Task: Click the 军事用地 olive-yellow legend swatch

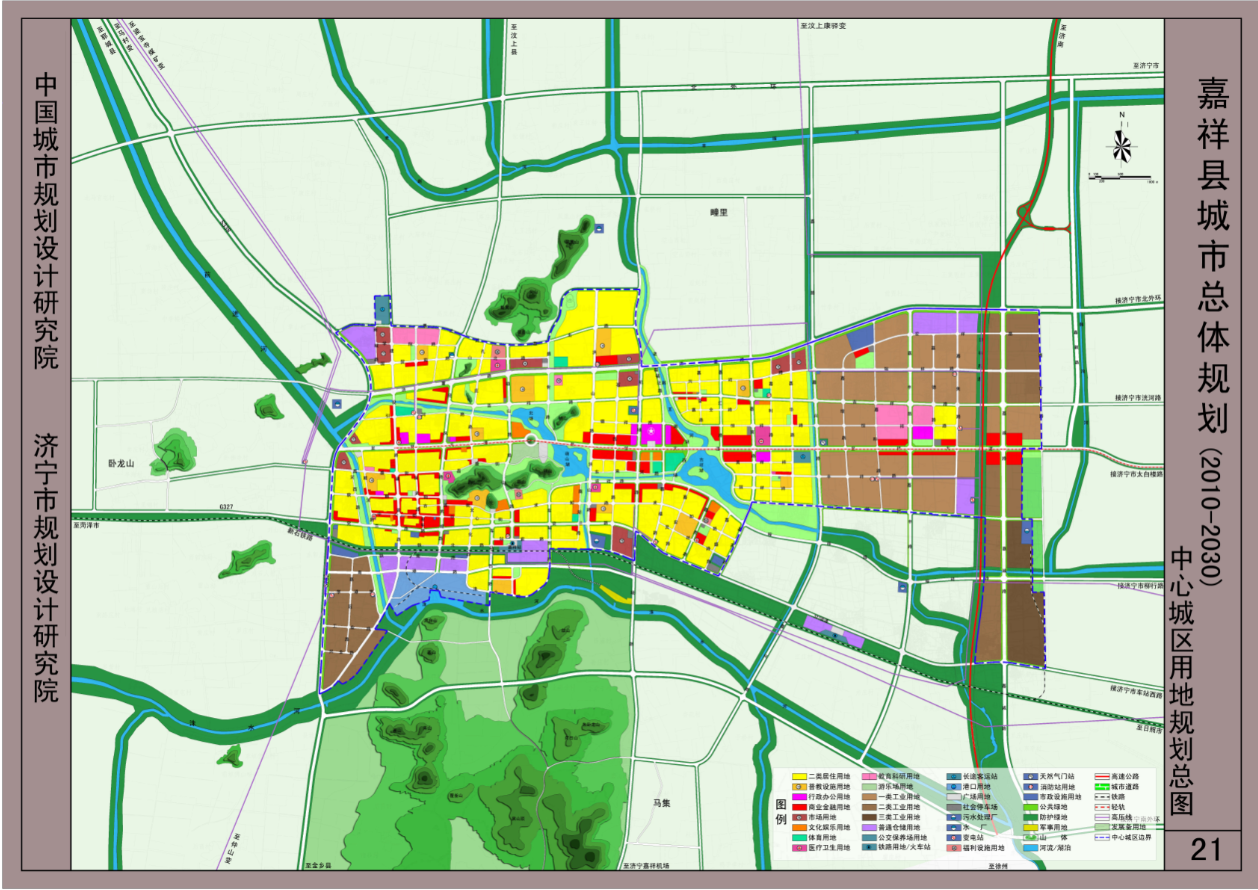Action: (x=1030, y=828)
